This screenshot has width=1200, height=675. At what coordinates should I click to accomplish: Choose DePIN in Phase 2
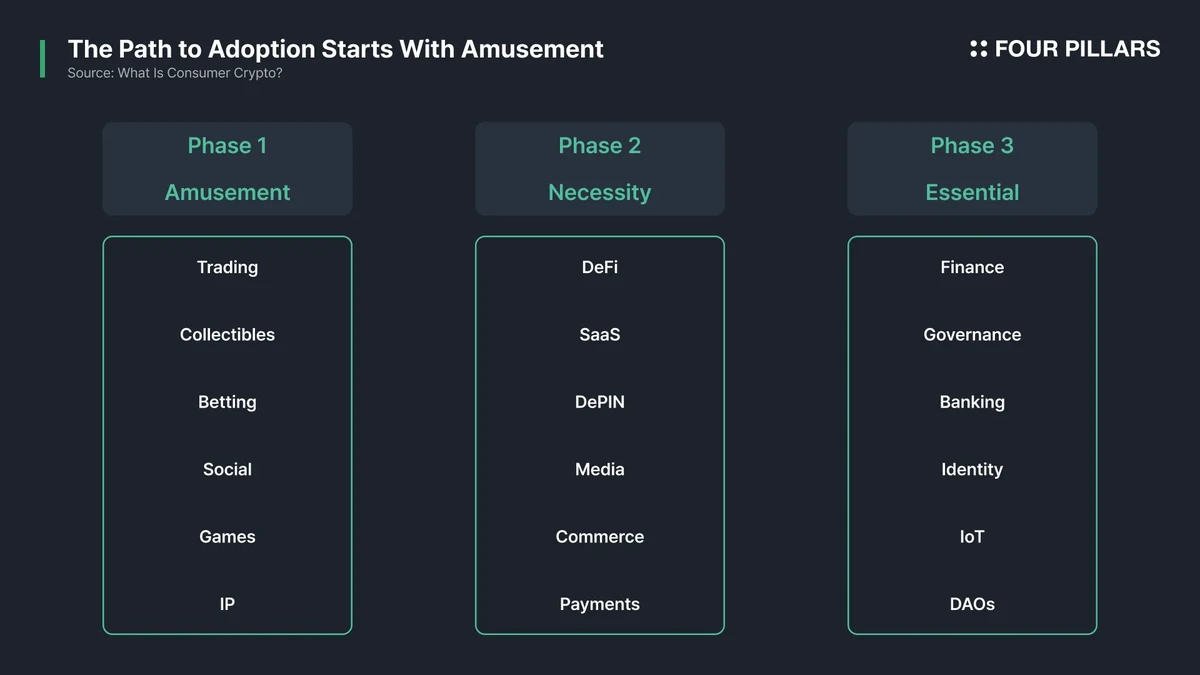600,402
